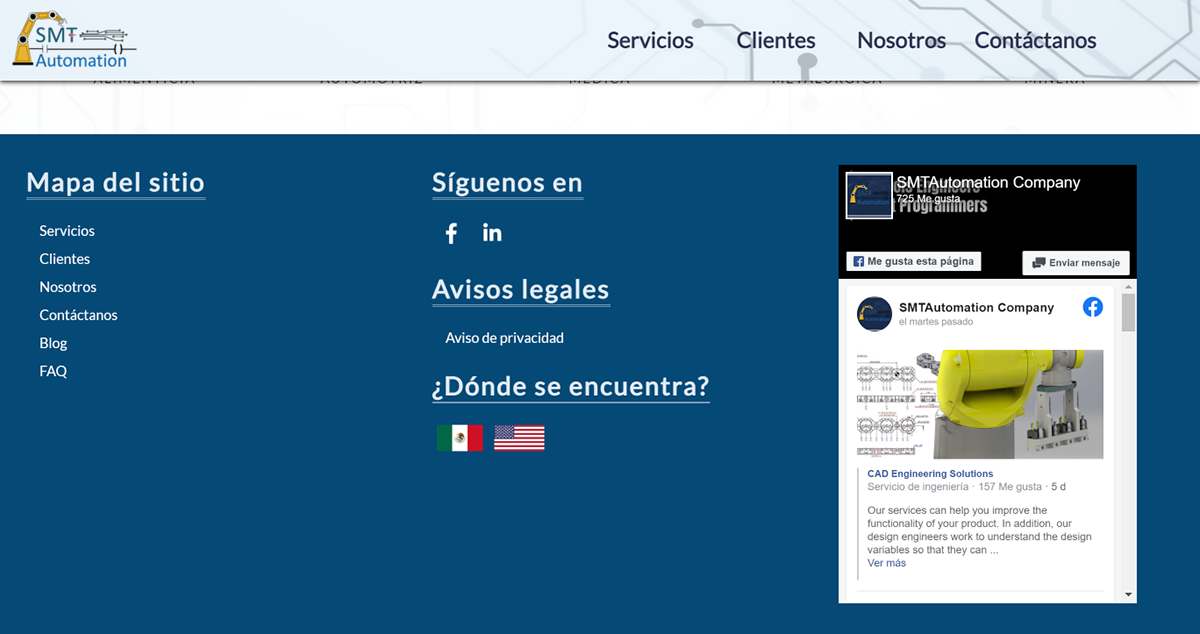Viewport: 1200px width, 634px height.
Task: Open the CAD Engineering robot image thumbnail
Action: pyautogui.click(x=980, y=404)
